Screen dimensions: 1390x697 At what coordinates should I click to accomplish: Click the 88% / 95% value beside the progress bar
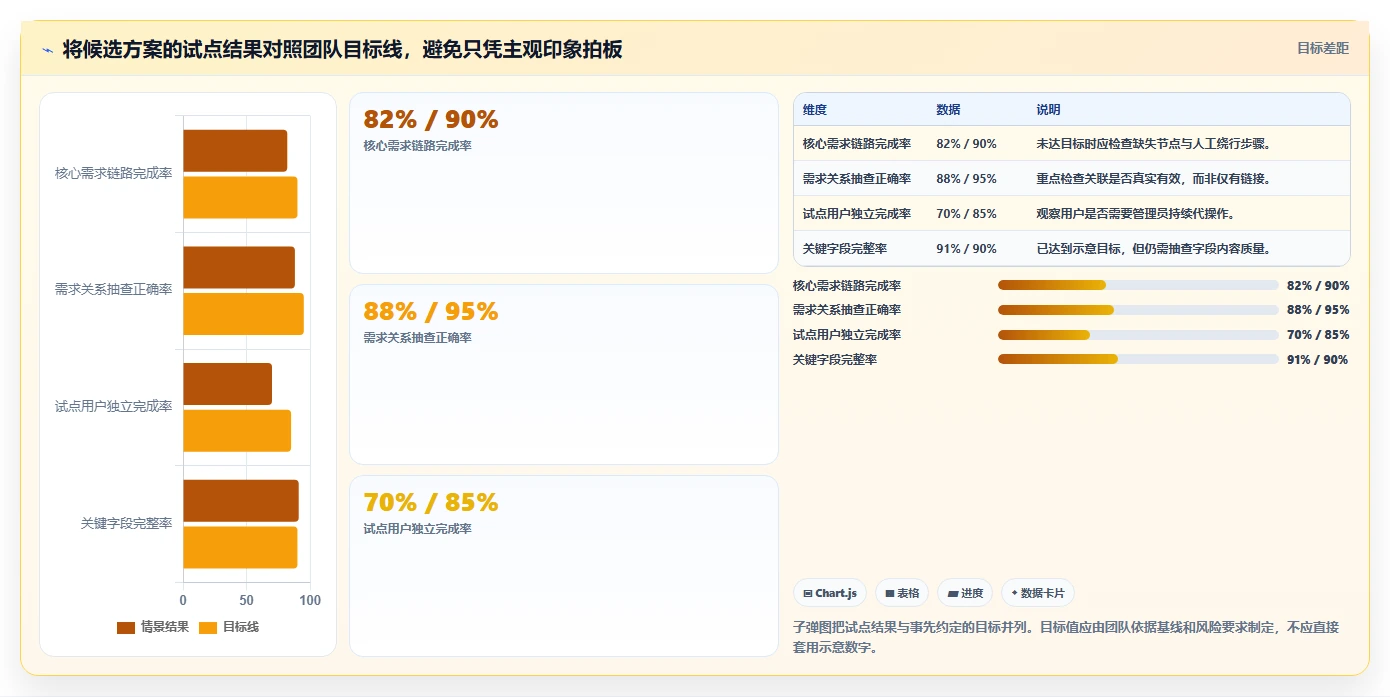pos(1318,310)
